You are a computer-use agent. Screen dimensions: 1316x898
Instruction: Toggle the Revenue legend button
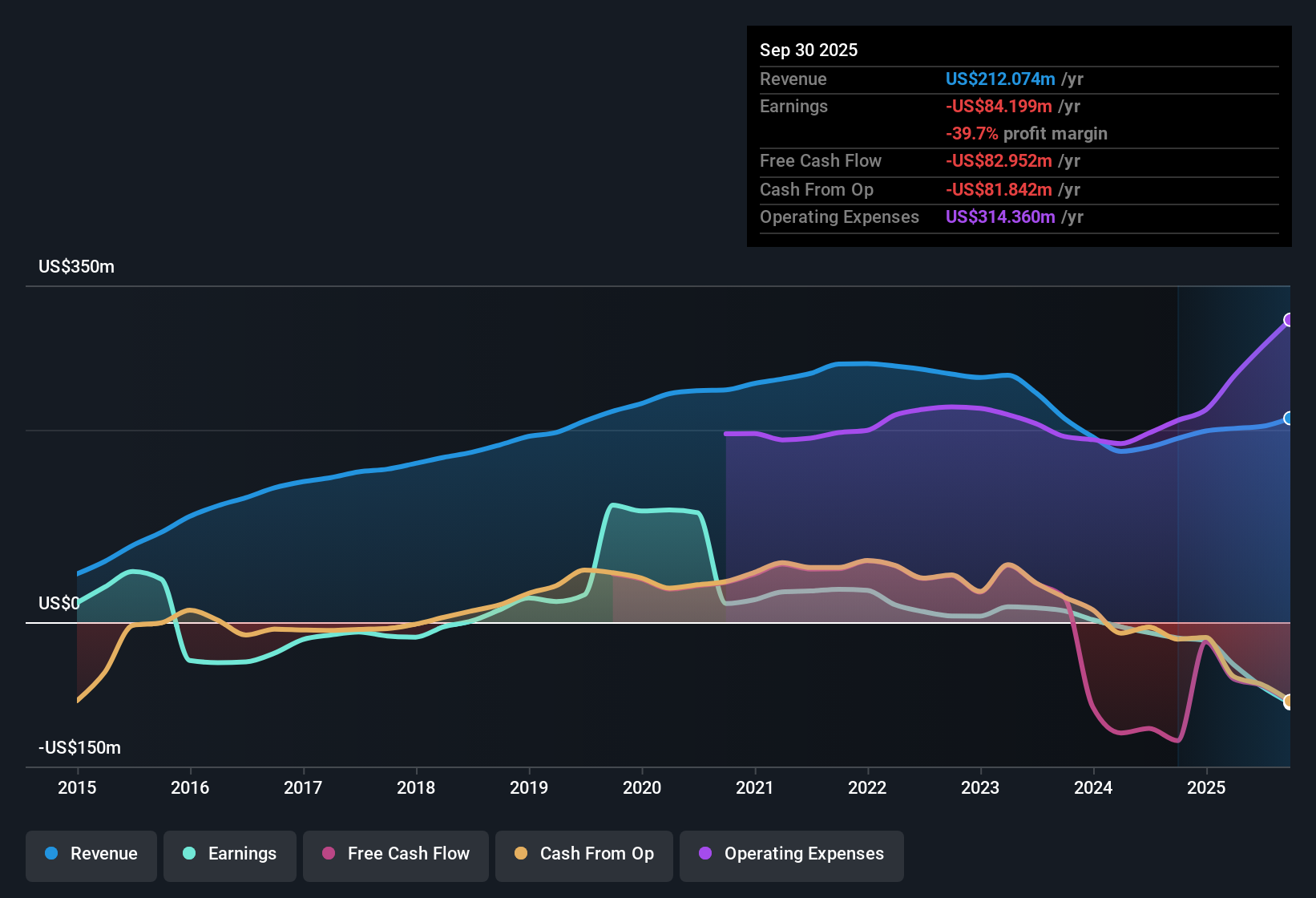[91, 854]
